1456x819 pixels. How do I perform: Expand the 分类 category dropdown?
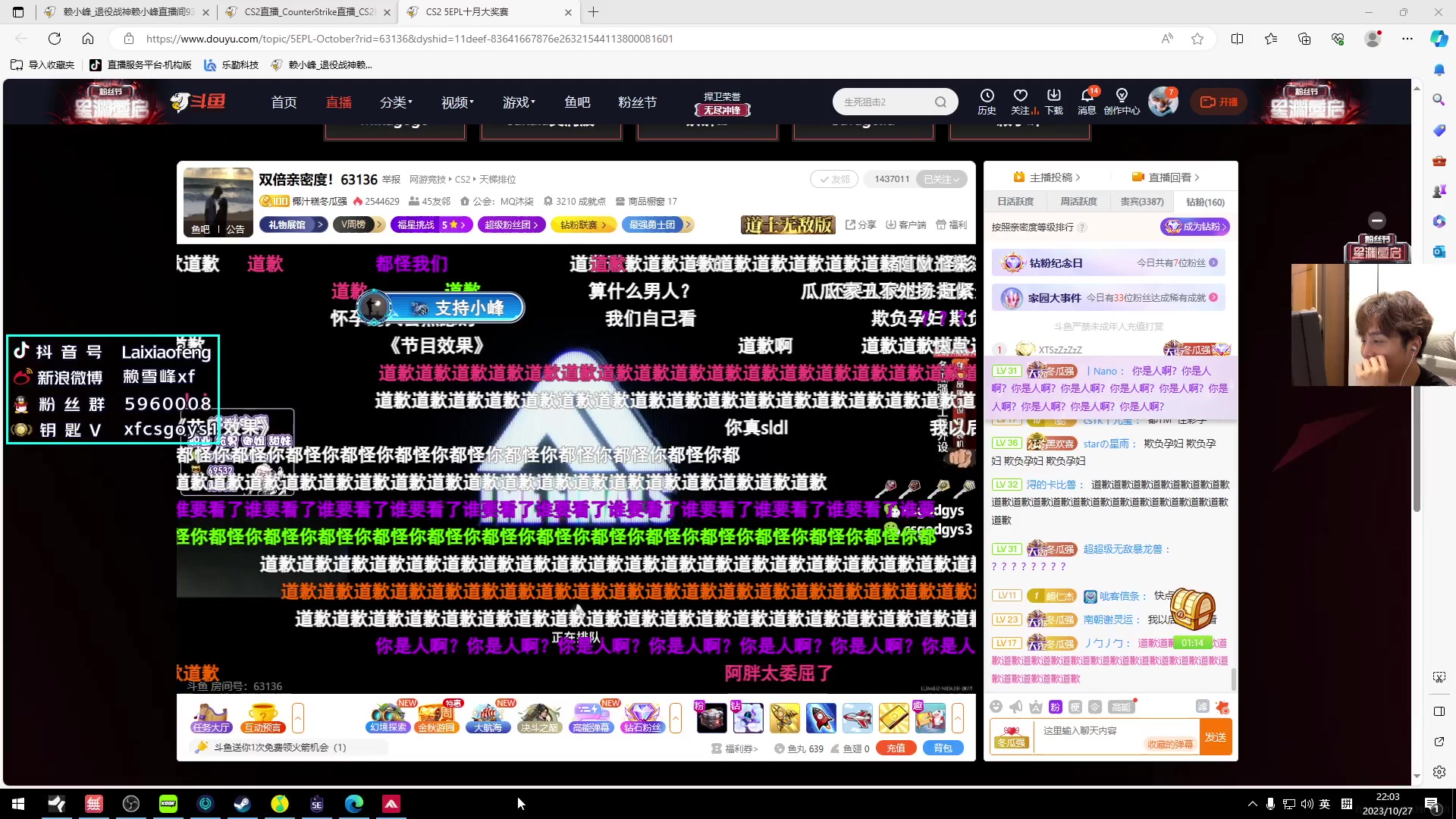coord(396,102)
